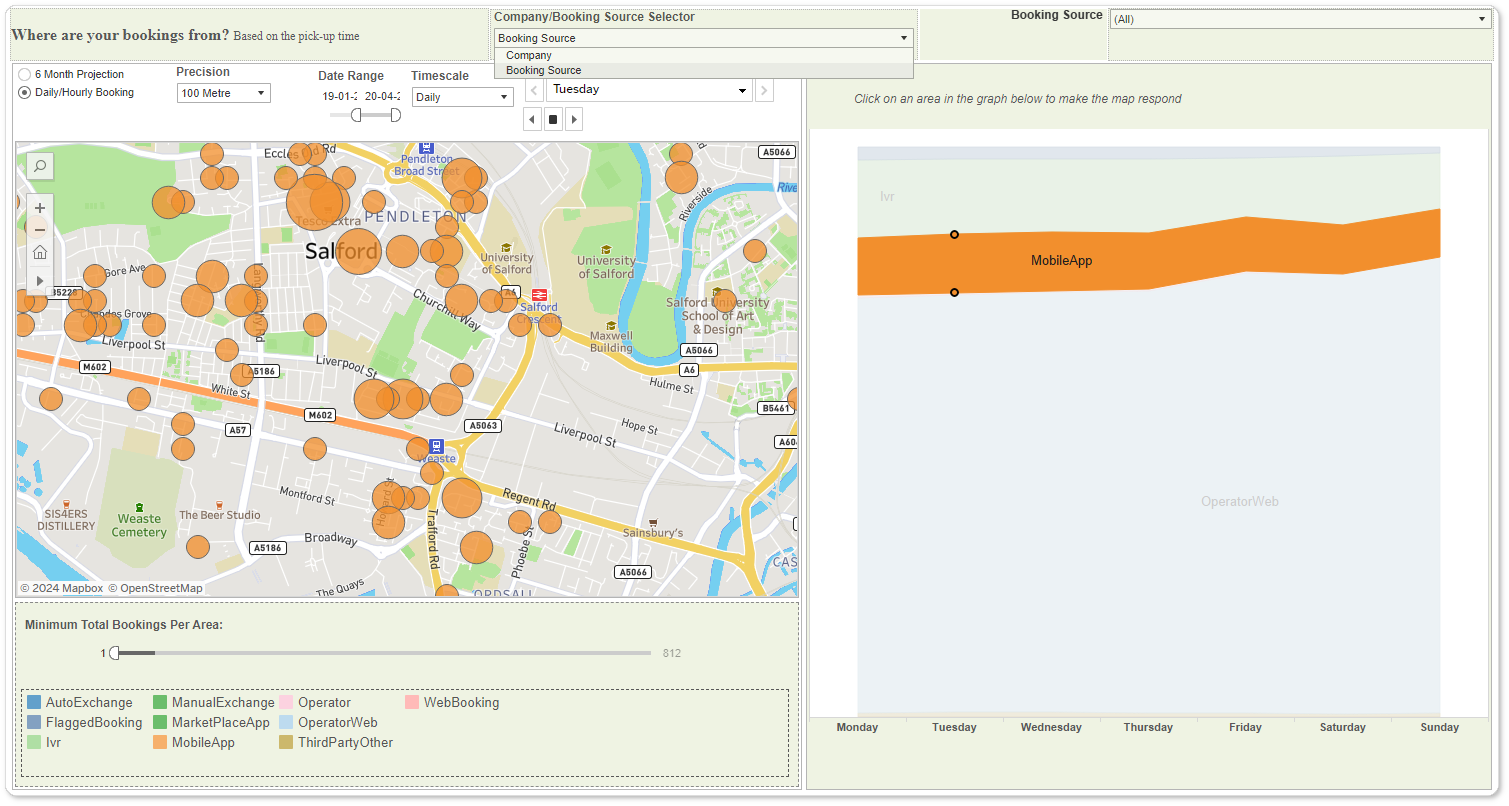Click the WebBooking legend swatch

point(412,703)
